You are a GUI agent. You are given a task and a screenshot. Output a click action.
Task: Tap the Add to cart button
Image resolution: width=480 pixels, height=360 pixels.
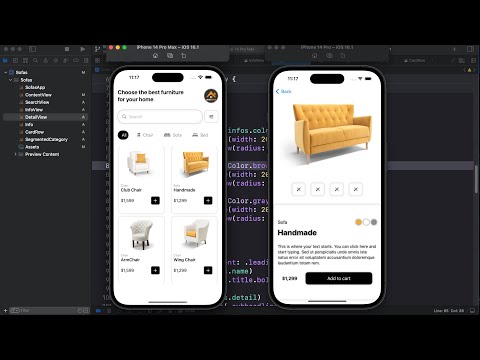click(339, 278)
